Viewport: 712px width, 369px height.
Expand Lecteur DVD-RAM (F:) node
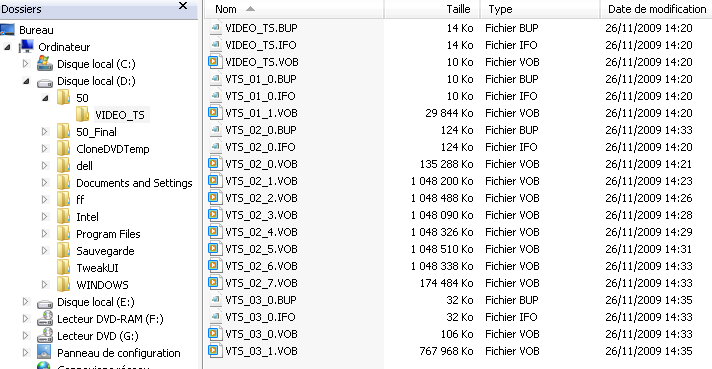[26, 319]
